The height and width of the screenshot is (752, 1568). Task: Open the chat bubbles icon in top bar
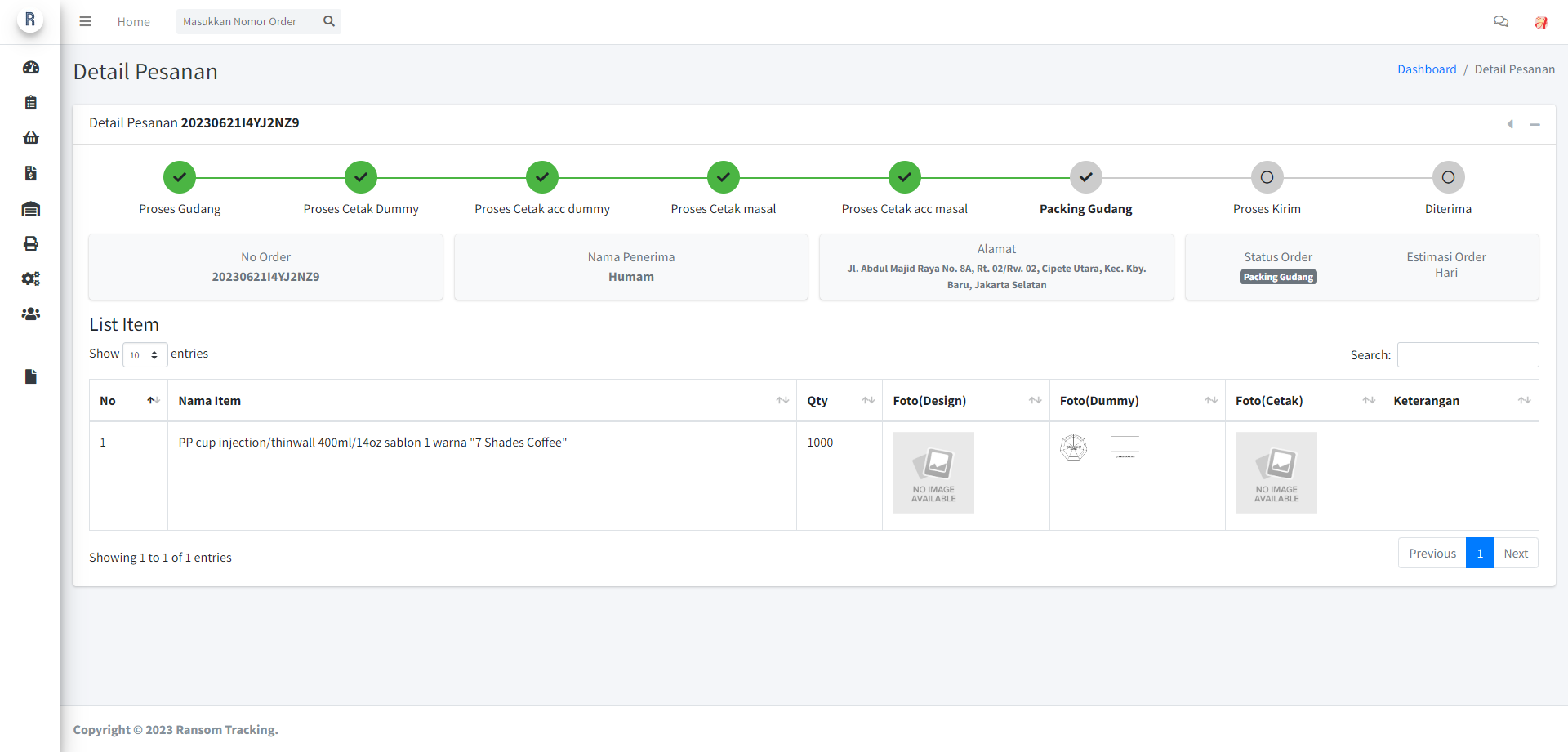click(1501, 21)
